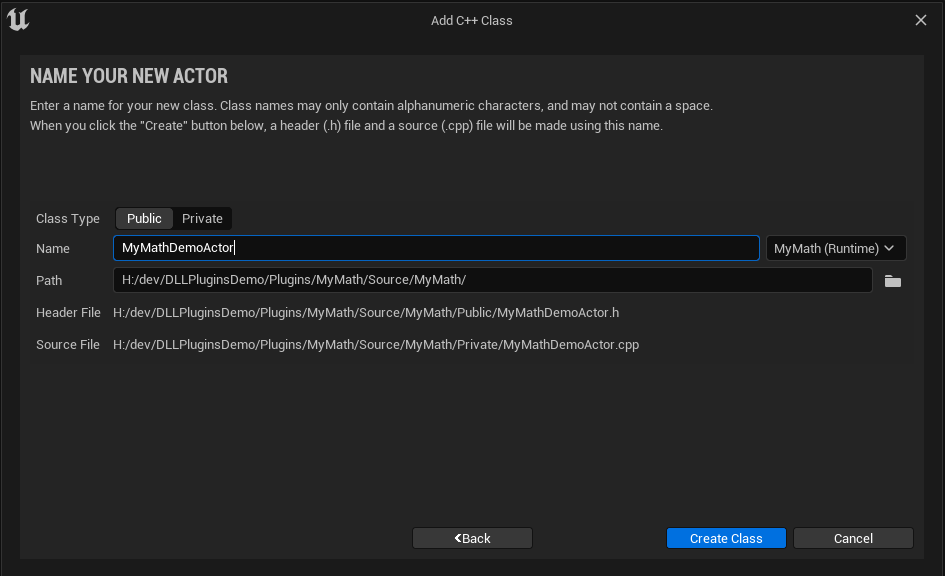Click the Add C++ Class title bar

pyautogui.click(x=472, y=20)
